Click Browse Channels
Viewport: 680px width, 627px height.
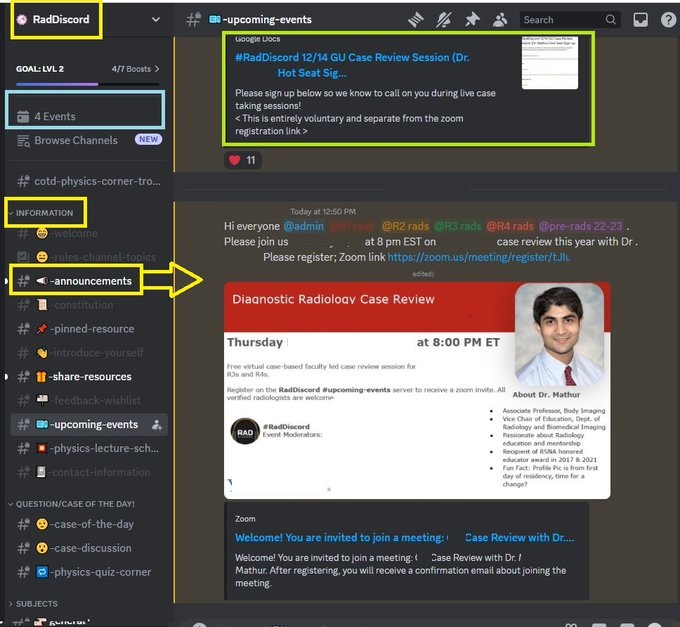pos(89,140)
